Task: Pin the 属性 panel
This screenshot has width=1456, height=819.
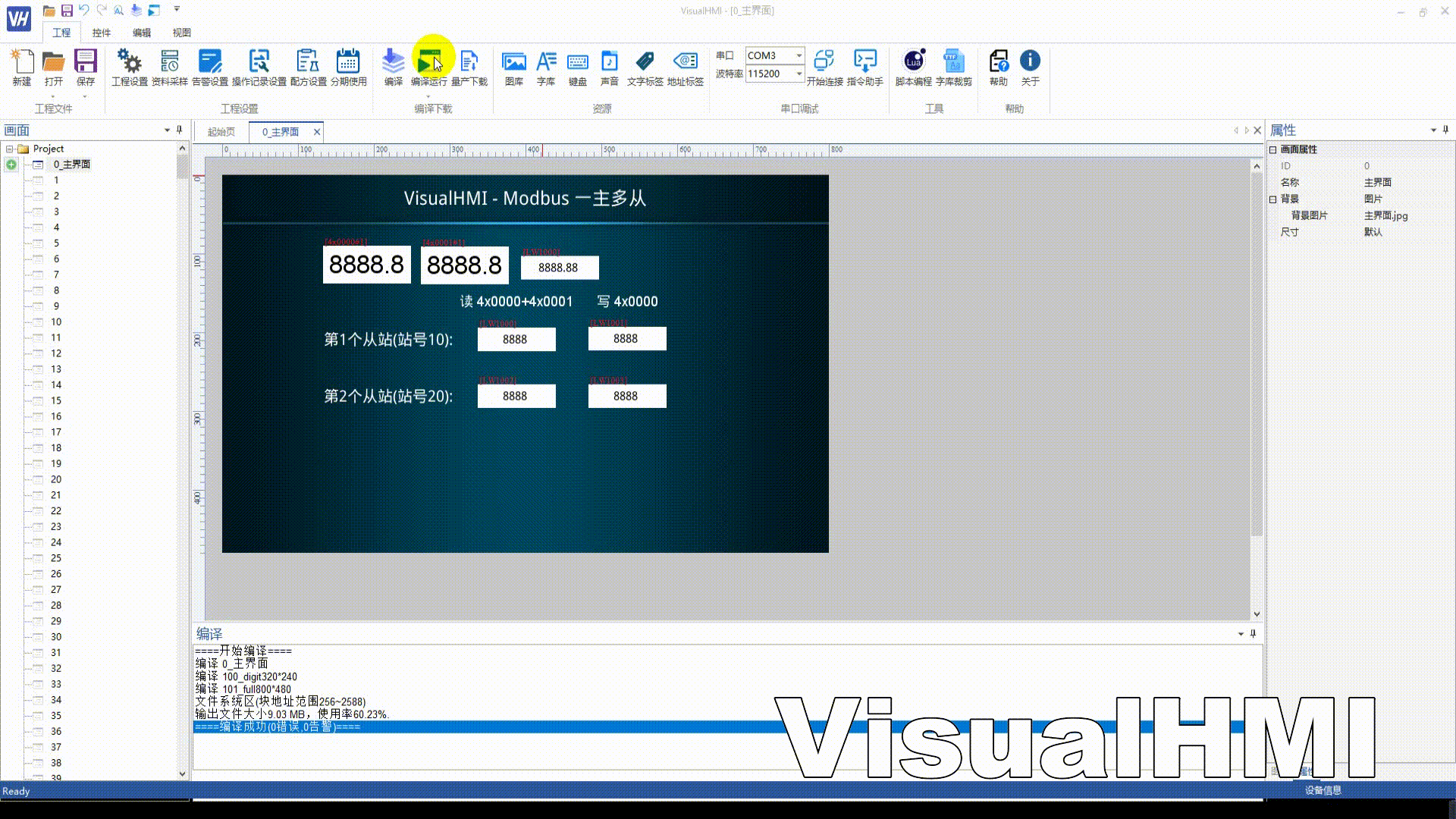Action: point(1446,130)
